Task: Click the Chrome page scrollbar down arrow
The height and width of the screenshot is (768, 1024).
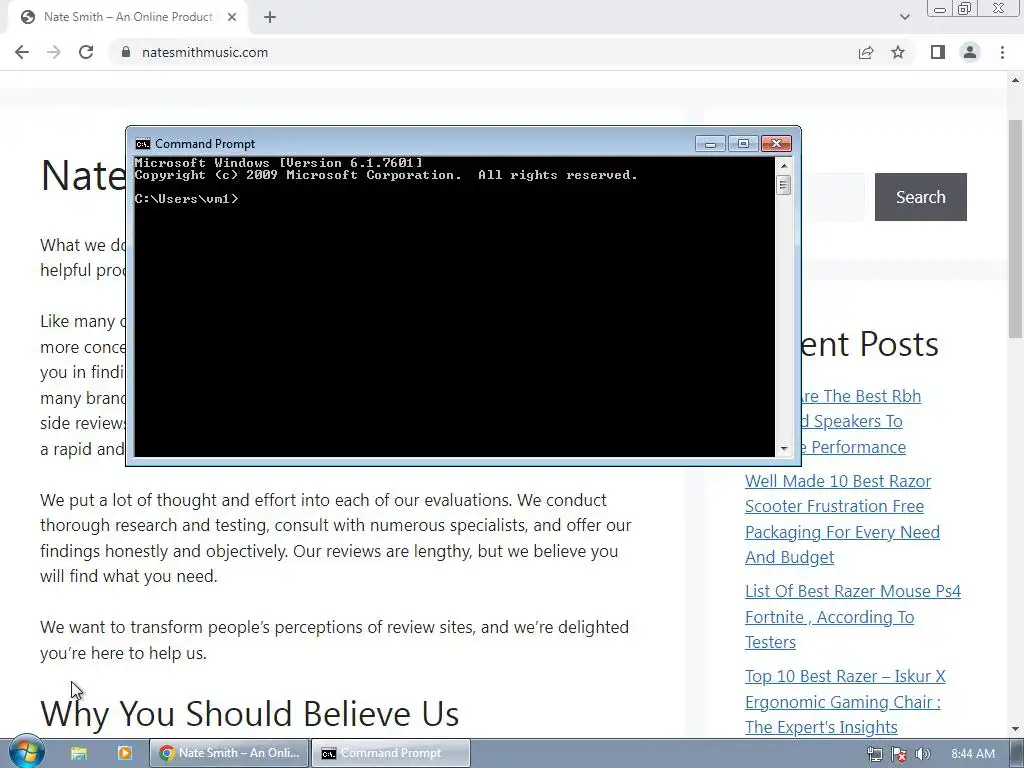Action: tap(1015, 729)
